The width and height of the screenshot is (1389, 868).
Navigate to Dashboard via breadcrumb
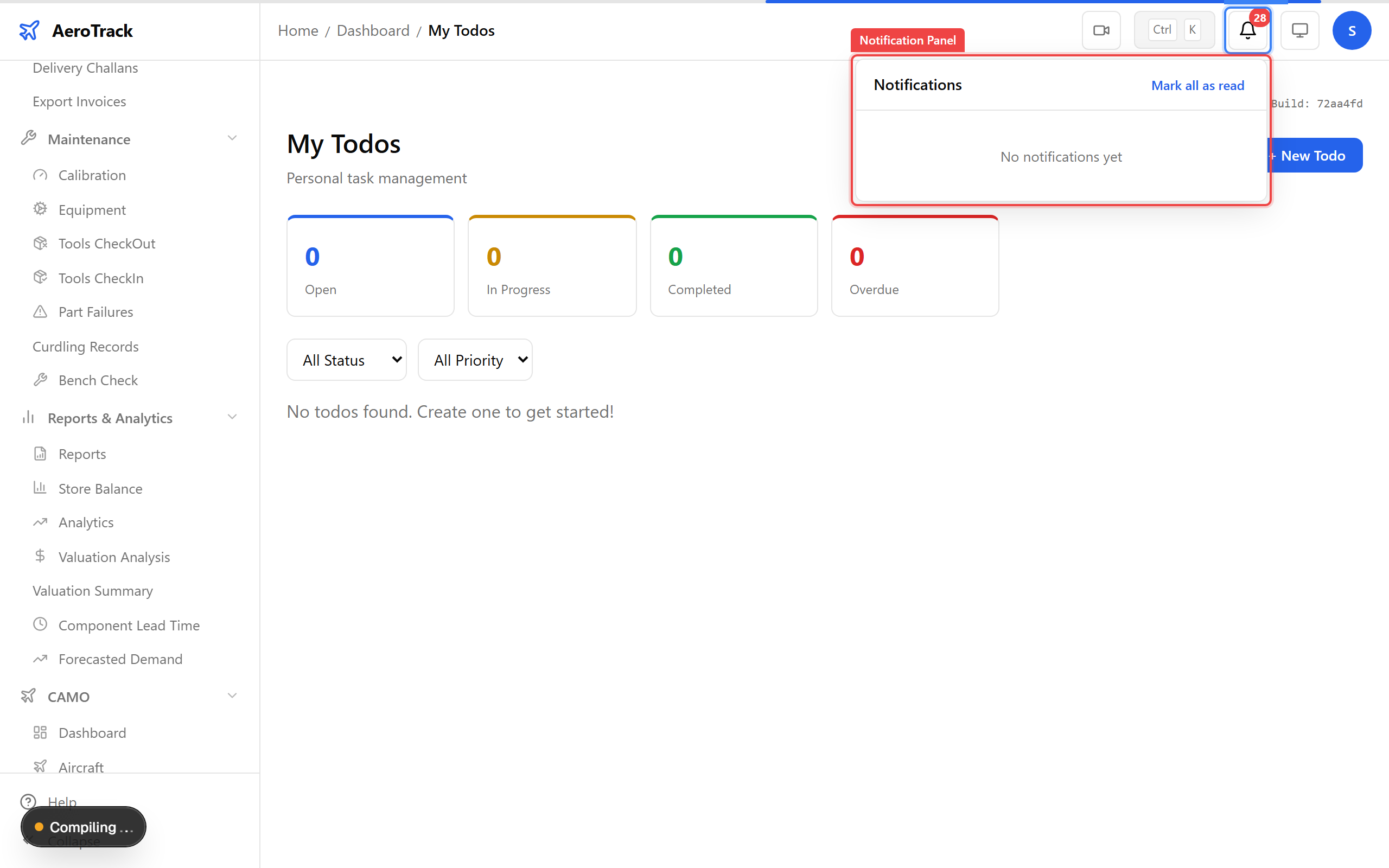click(373, 30)
